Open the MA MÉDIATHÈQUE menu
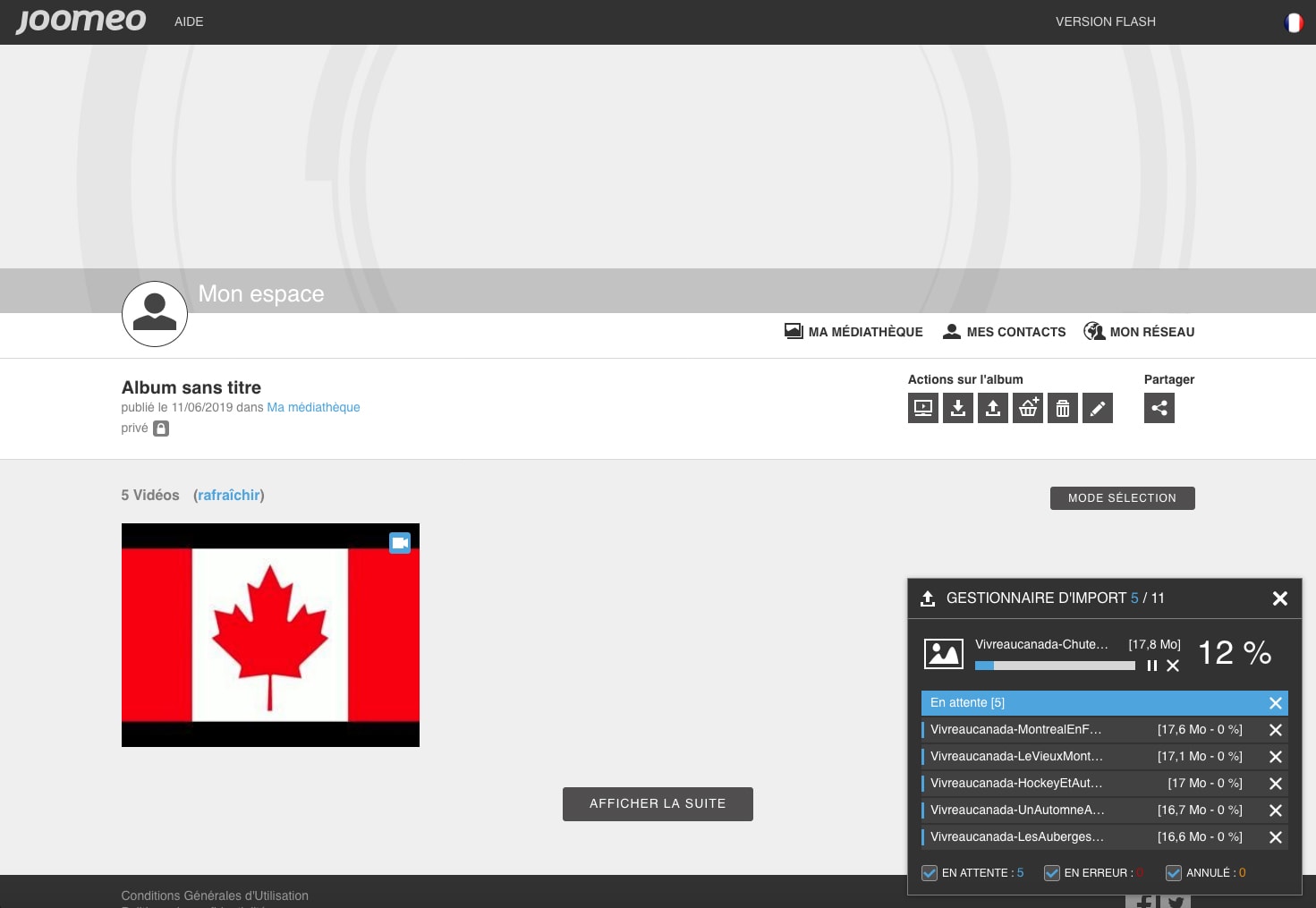1316x908 pixels. pyautogui.click(x=853, y=332)
